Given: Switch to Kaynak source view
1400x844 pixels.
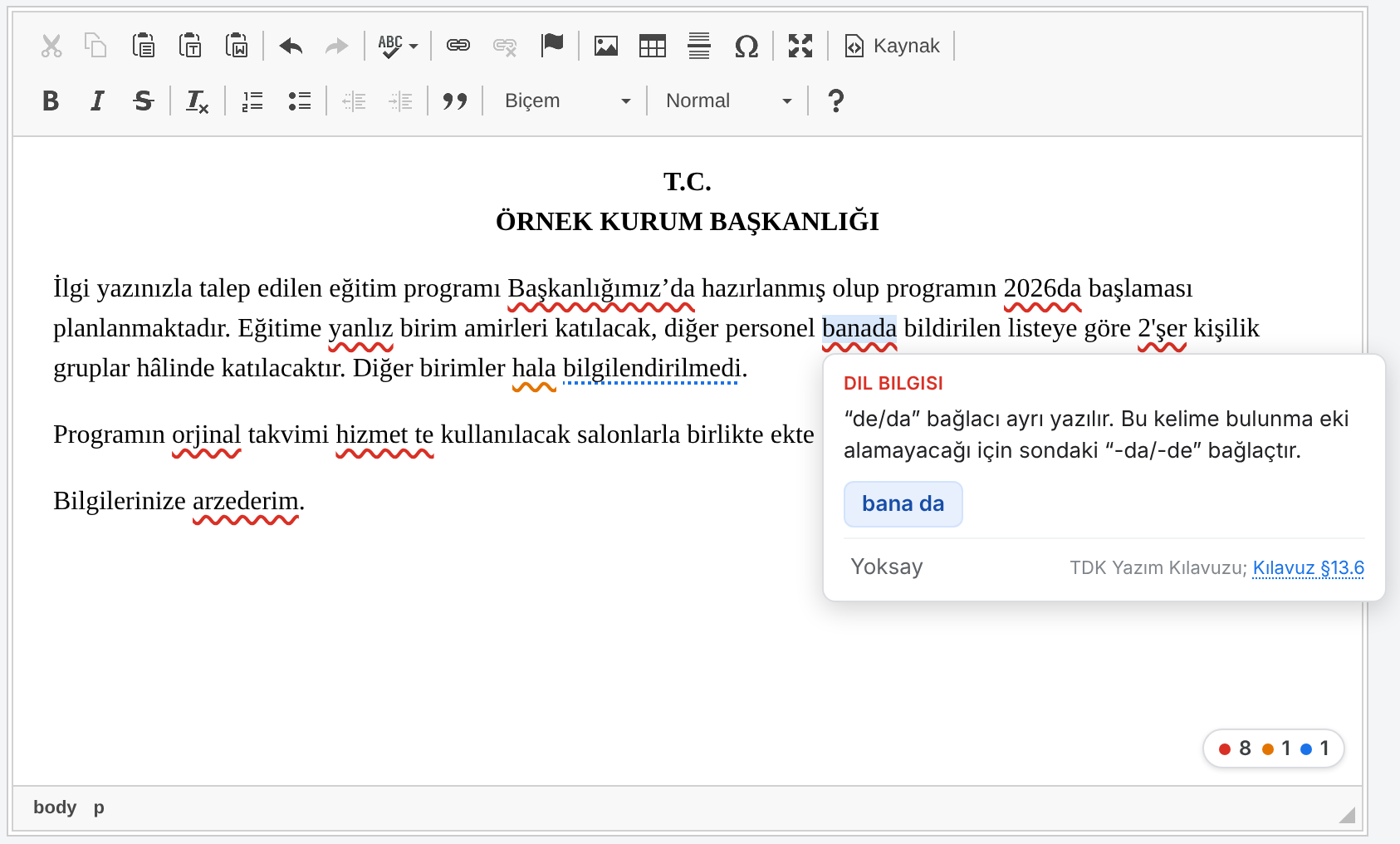Looking at the screenshot, I should click(892, 46).
